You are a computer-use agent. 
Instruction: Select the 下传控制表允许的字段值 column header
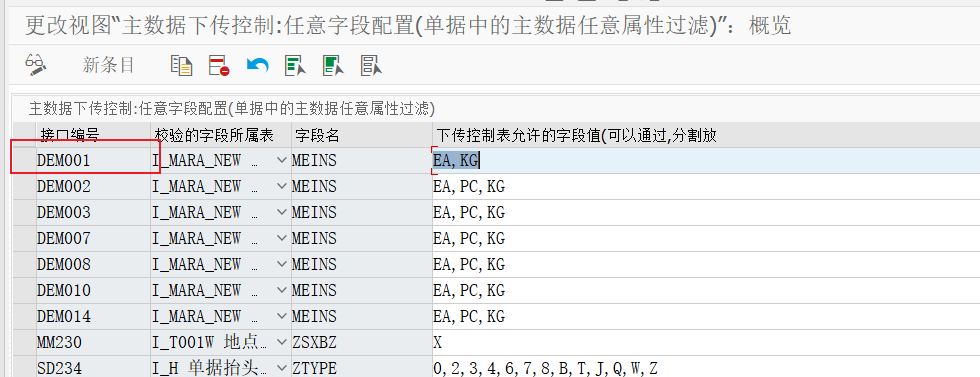(x=706, y=135)
